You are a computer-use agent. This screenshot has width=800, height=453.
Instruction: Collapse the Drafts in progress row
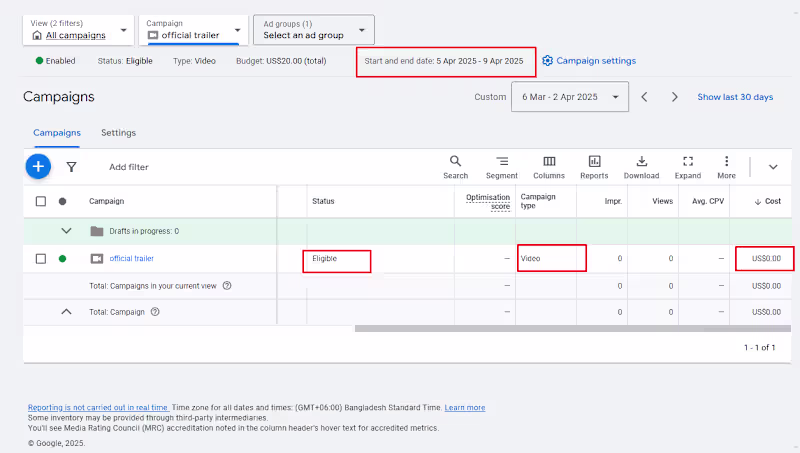67,231
